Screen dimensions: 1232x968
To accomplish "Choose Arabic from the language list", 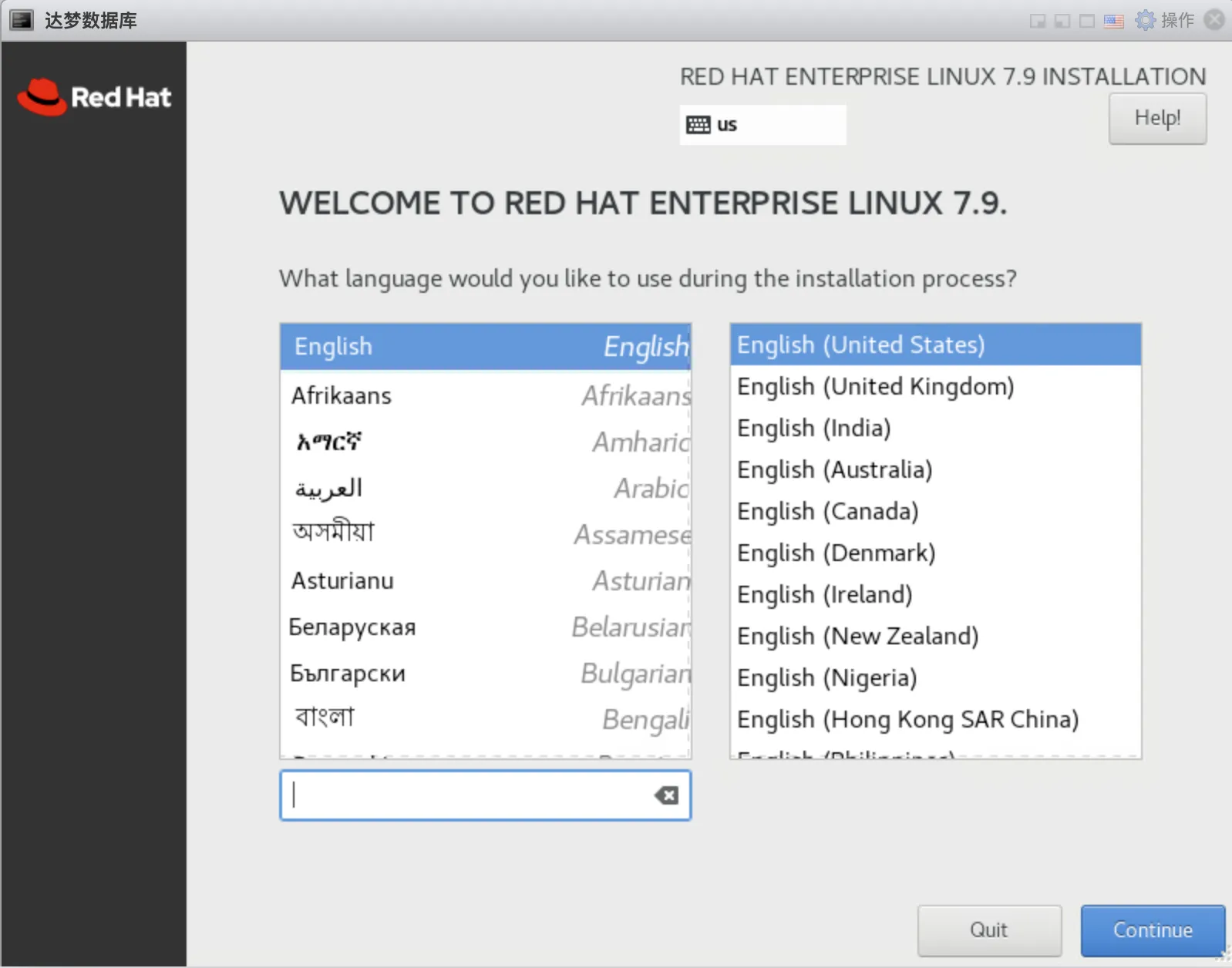I will 485,488.
